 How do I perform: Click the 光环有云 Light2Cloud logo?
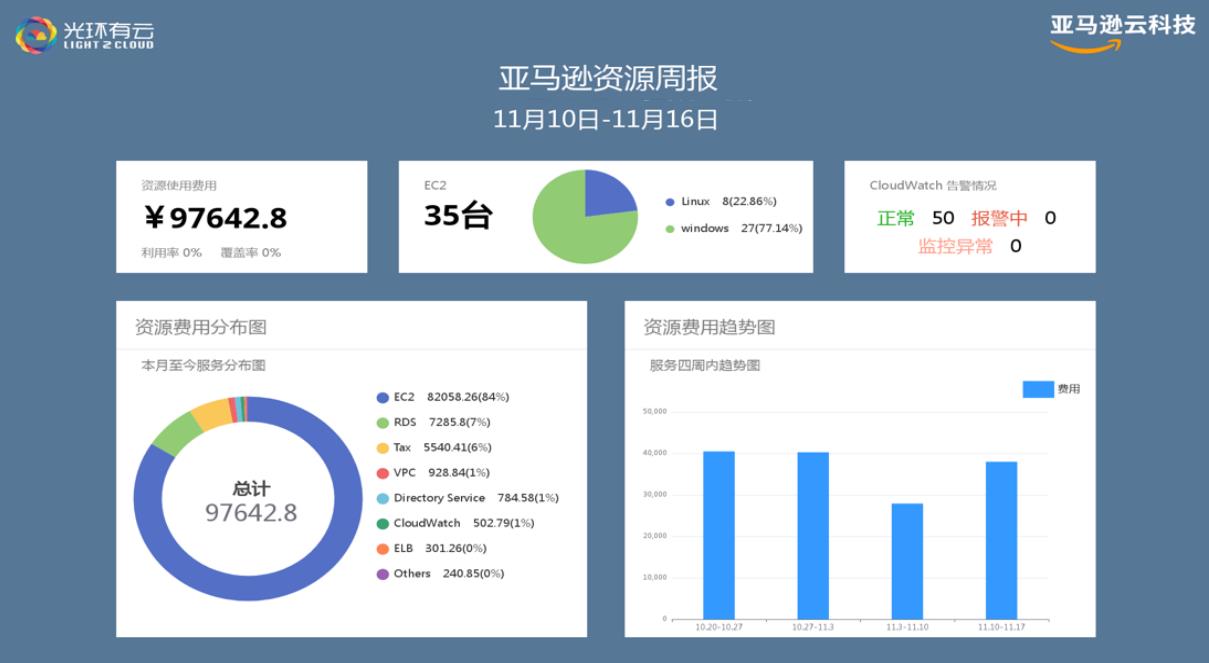(x=85, y=34)
